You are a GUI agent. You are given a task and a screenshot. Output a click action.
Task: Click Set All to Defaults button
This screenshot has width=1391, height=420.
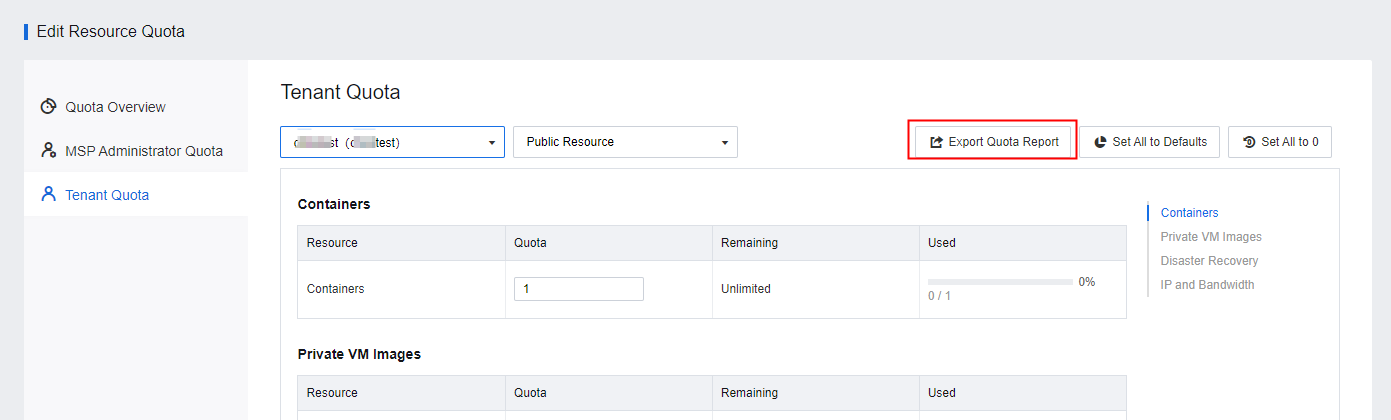pyautogui.click(x=1150, y=142)
